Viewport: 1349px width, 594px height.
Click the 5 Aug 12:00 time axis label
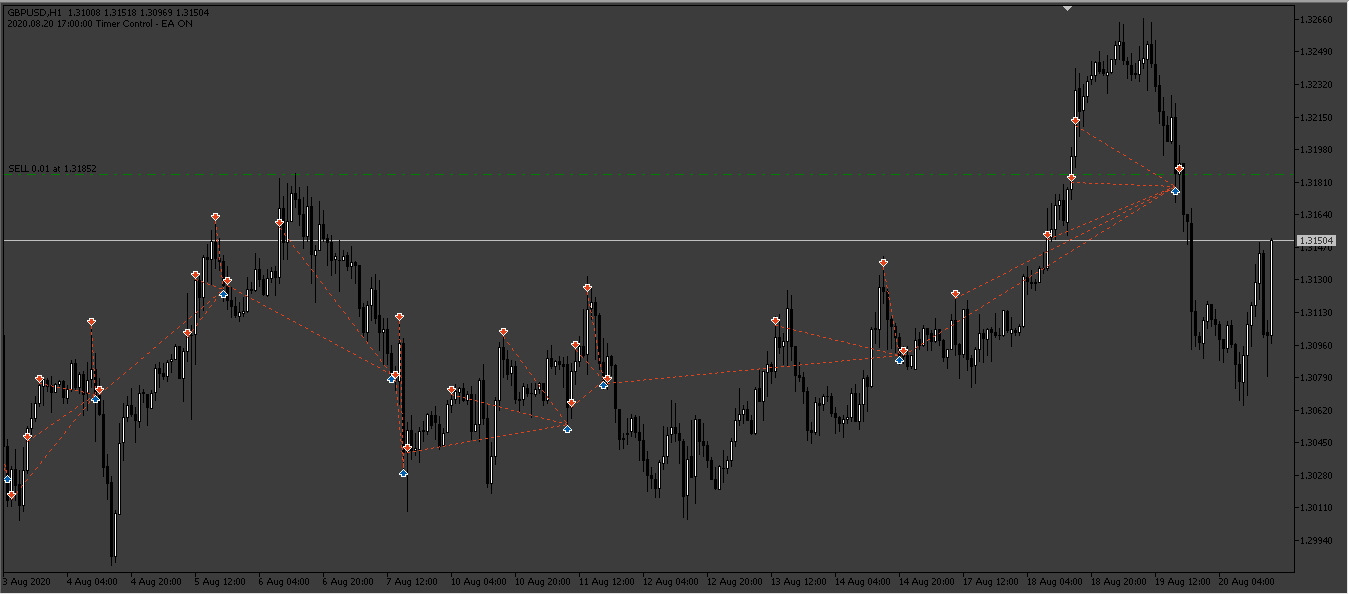pos(220,581)
